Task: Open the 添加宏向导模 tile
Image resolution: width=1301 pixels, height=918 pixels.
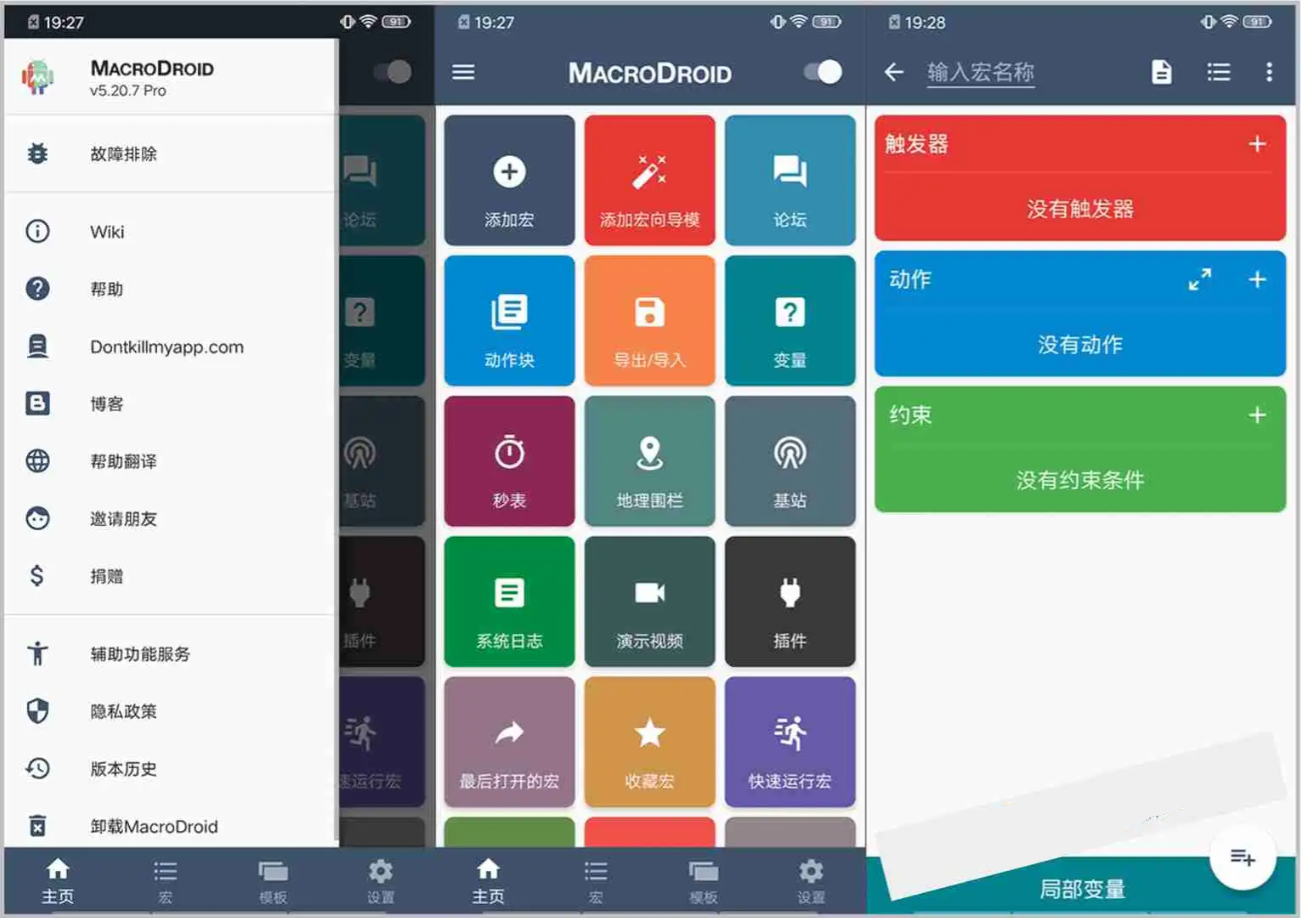Action: pyautogui.click(x=650, y=180)
